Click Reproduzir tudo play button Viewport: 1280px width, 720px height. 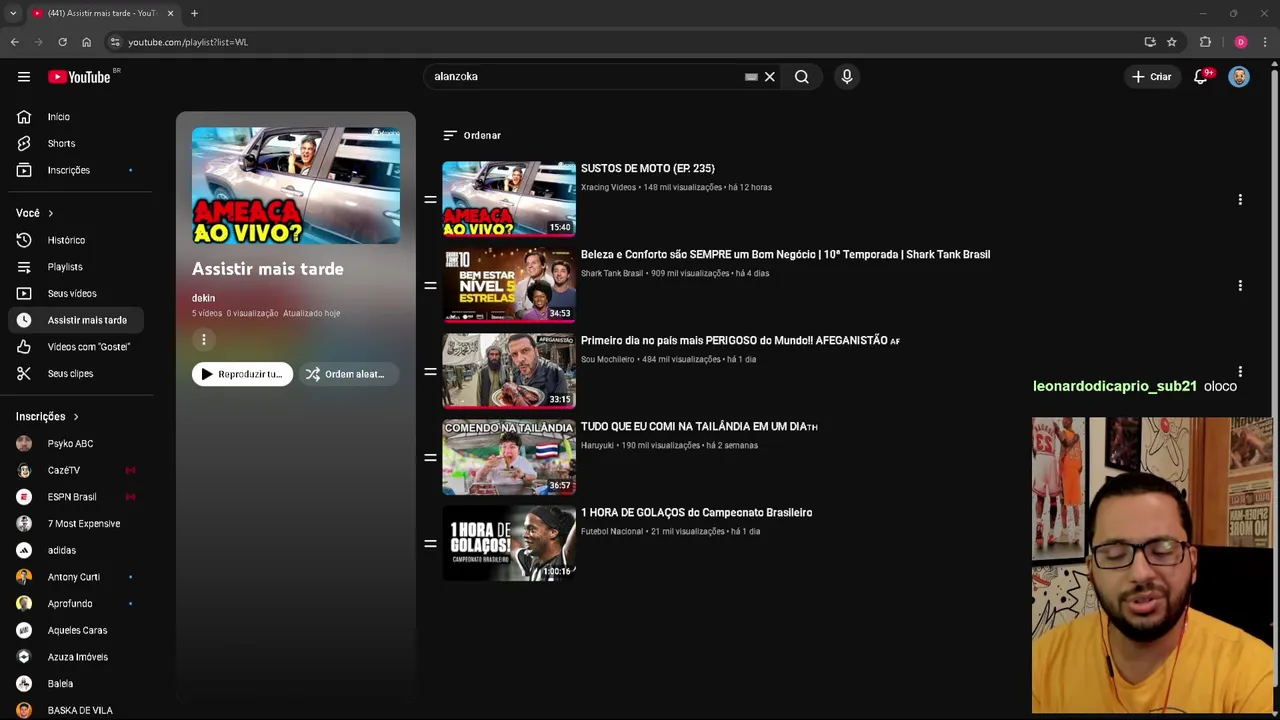click(x=242, y=374)
